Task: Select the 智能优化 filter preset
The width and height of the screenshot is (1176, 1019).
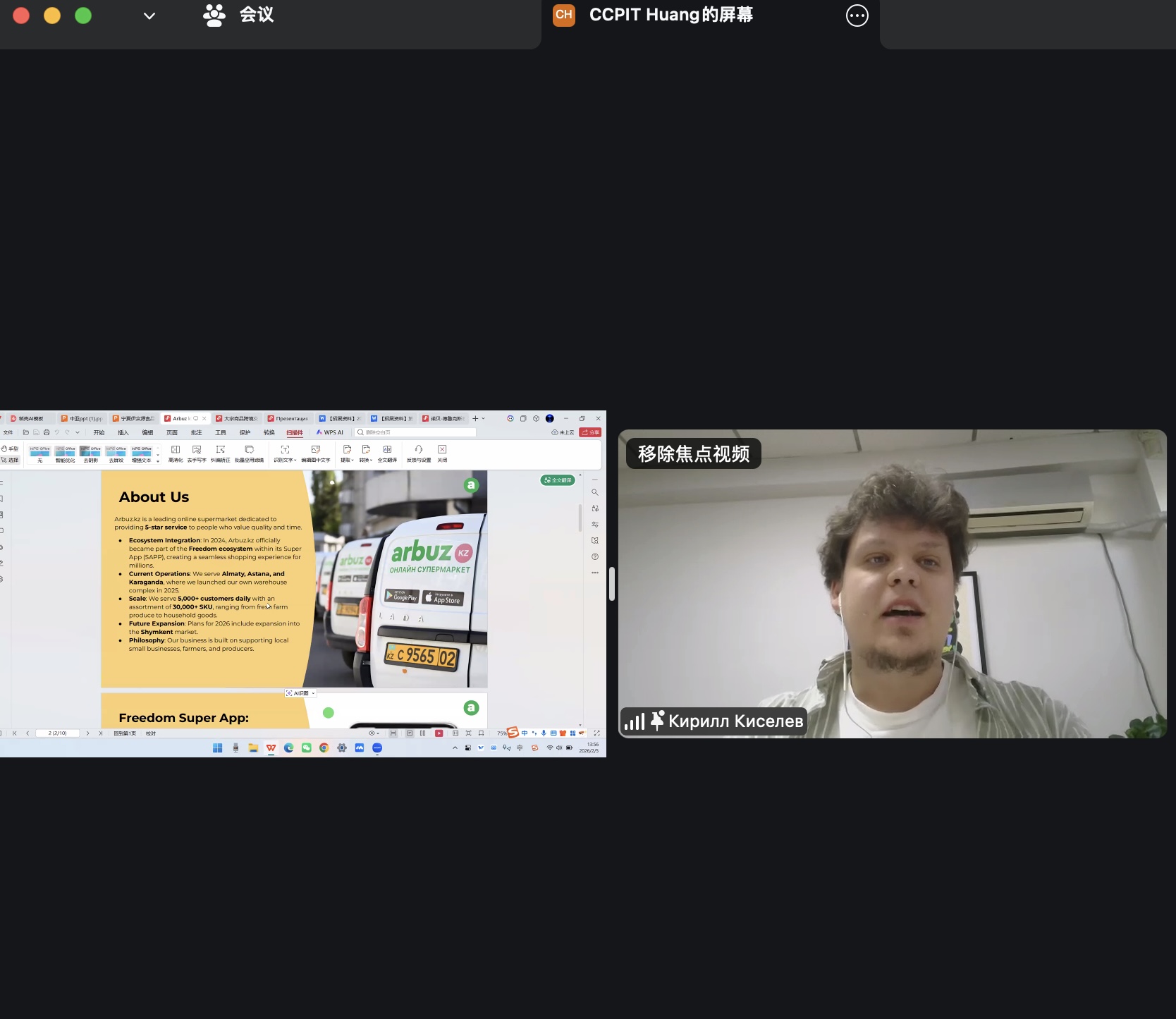Action: [x=65, y=453]
